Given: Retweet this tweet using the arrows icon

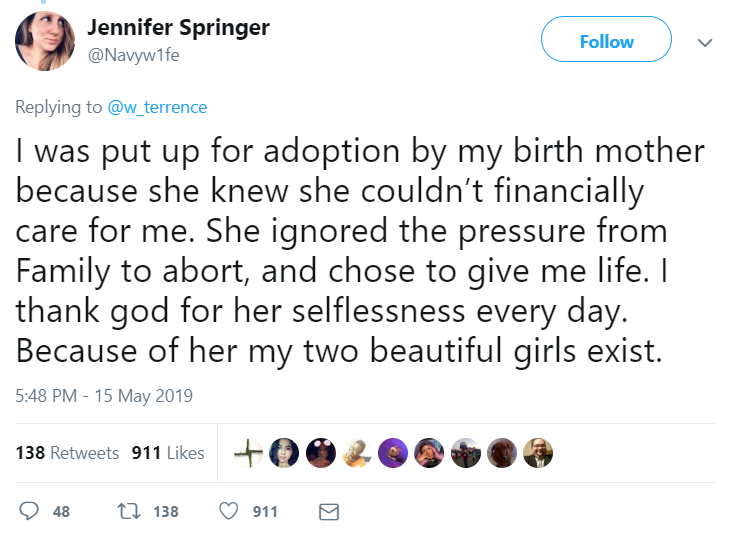Looking at the screenshot, I should [x=128, y=511].
